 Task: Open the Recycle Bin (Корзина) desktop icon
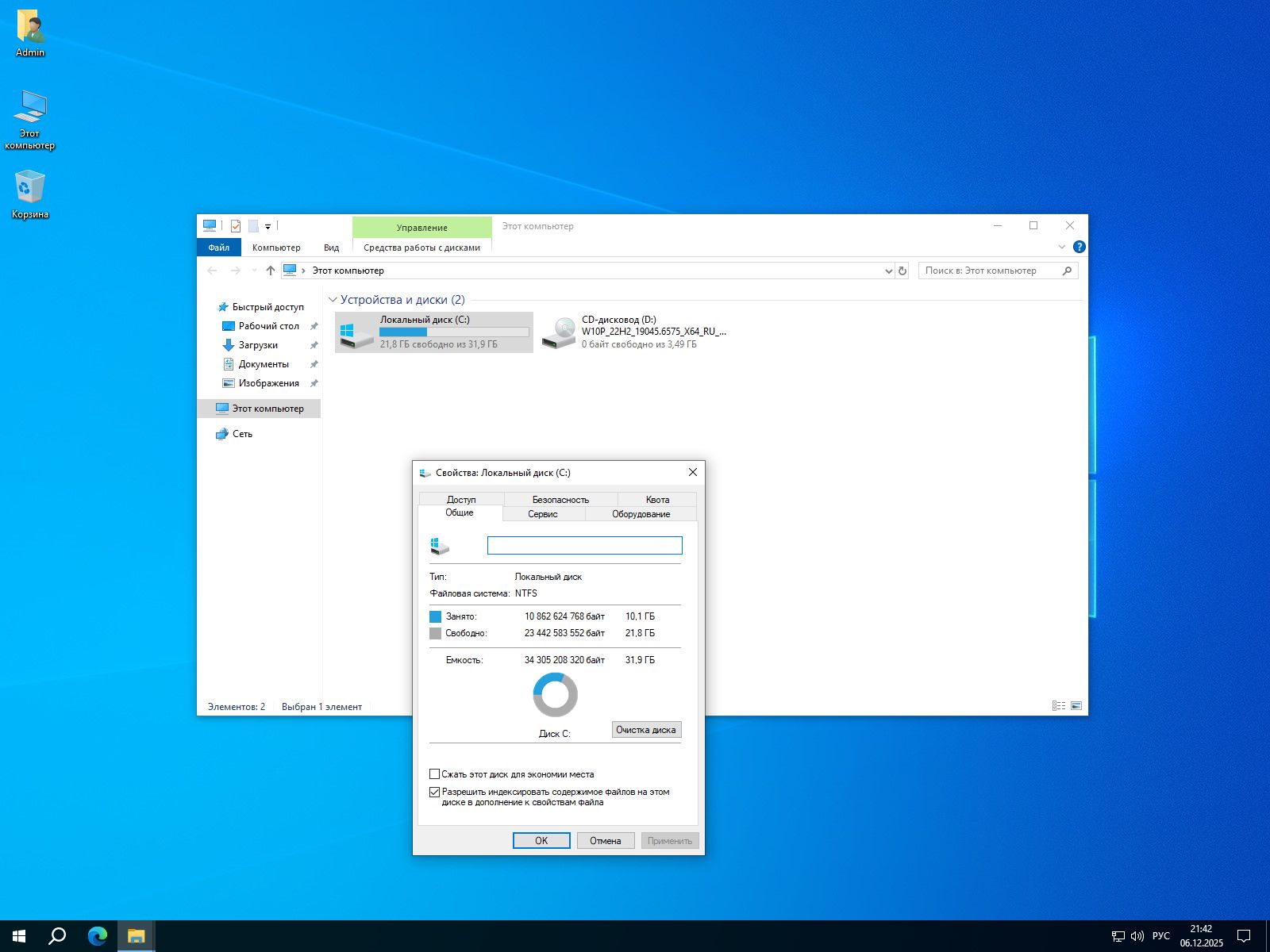point(30,194)
